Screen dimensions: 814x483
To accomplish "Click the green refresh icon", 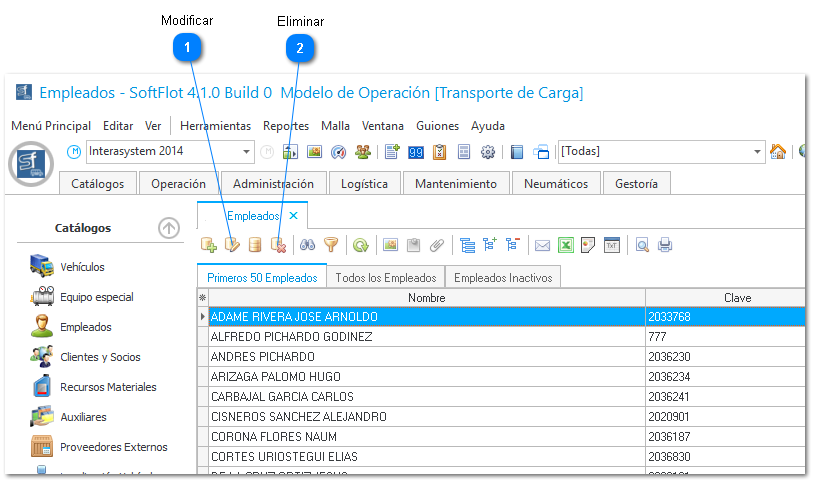I will pyautogui.click(x=360, y=244).
